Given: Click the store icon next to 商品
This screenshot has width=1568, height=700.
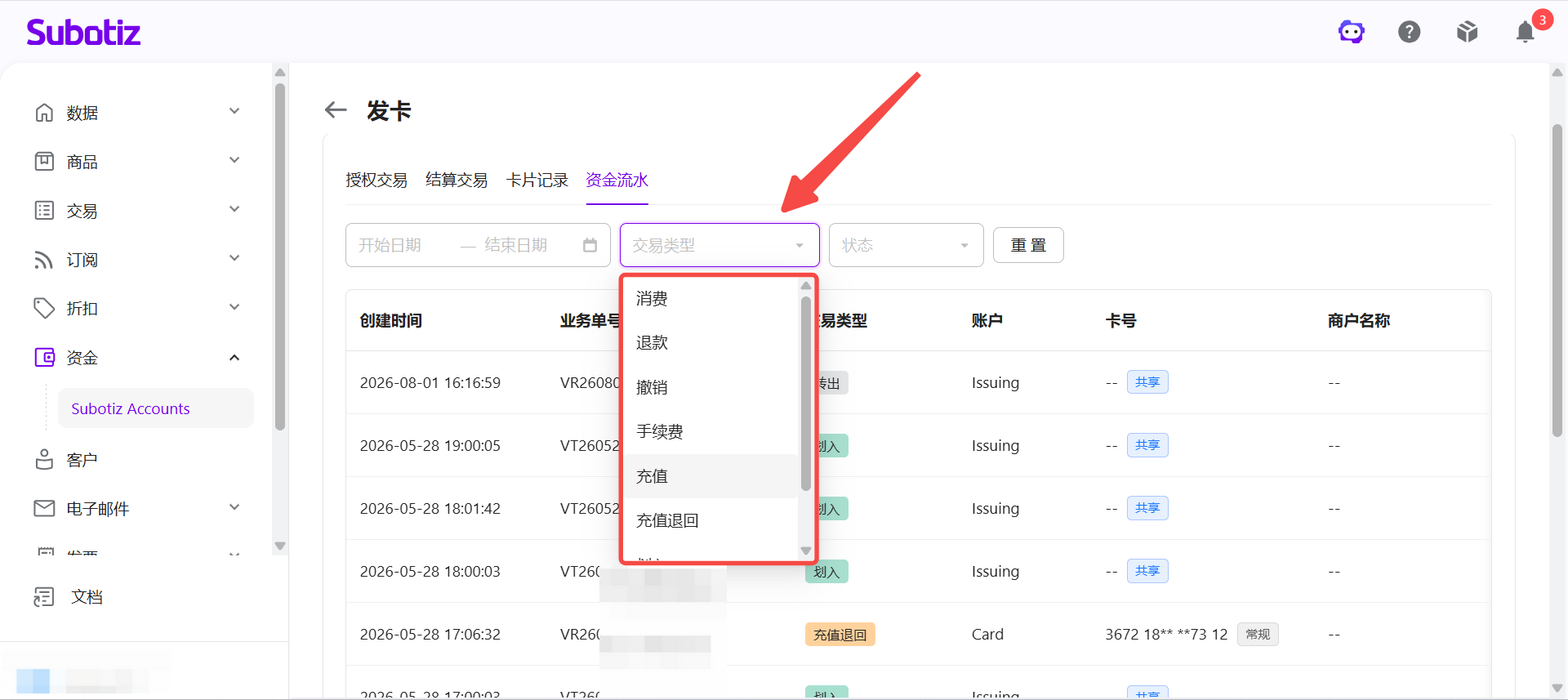Looking at the screenshot, I should [44, 161].
